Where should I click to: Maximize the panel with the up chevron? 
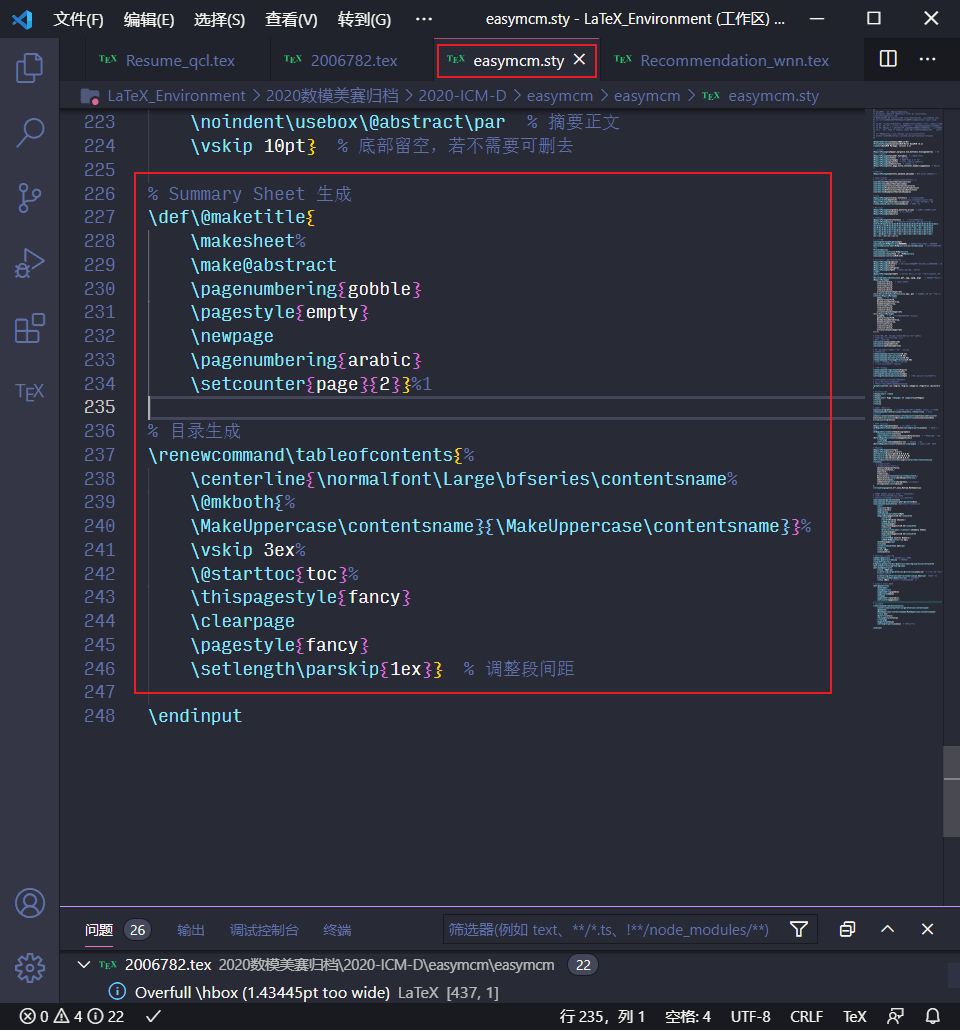click(887, 930)
